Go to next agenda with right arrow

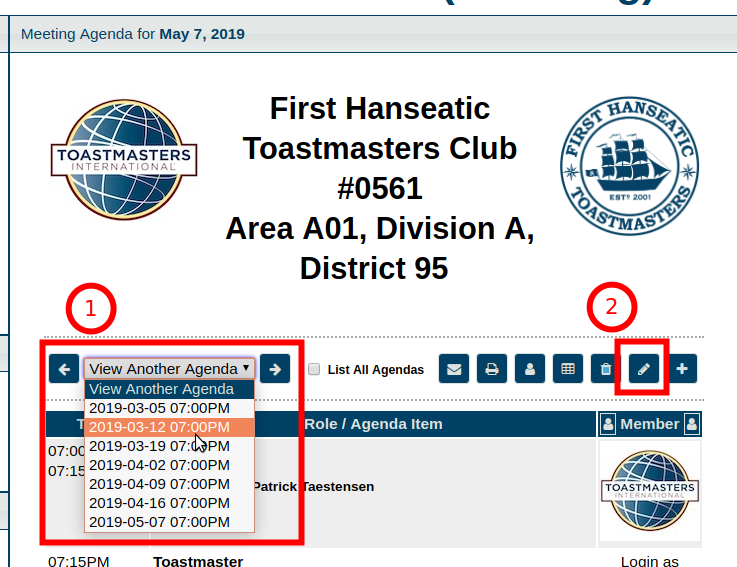coord(275,369)
